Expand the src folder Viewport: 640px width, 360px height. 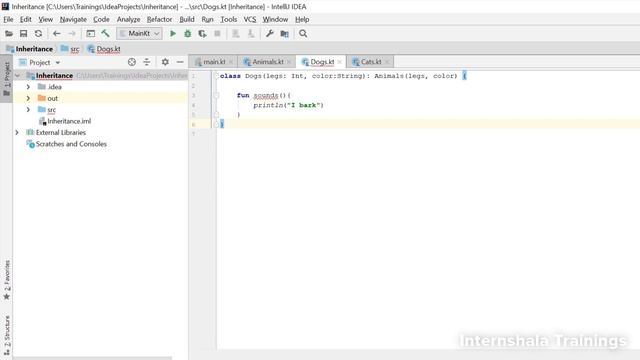coord(28,110)
